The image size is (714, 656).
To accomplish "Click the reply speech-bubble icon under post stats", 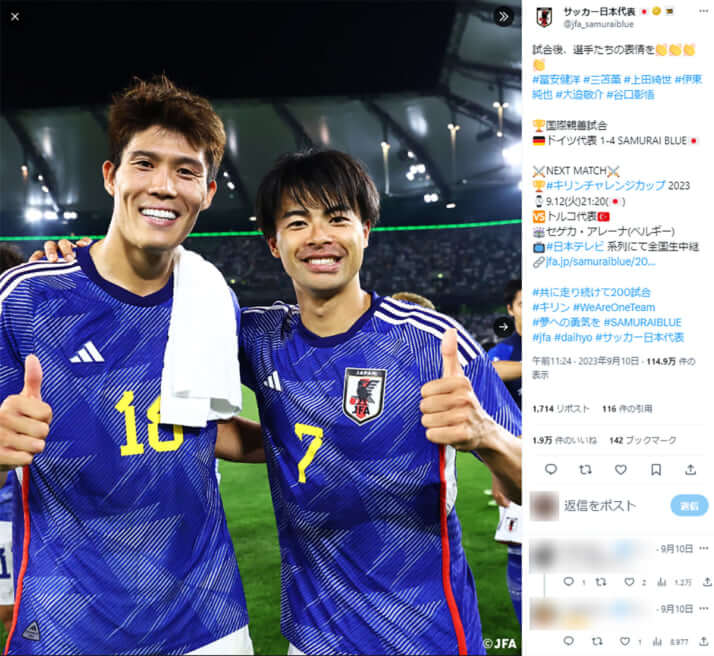I will (551, 469).
